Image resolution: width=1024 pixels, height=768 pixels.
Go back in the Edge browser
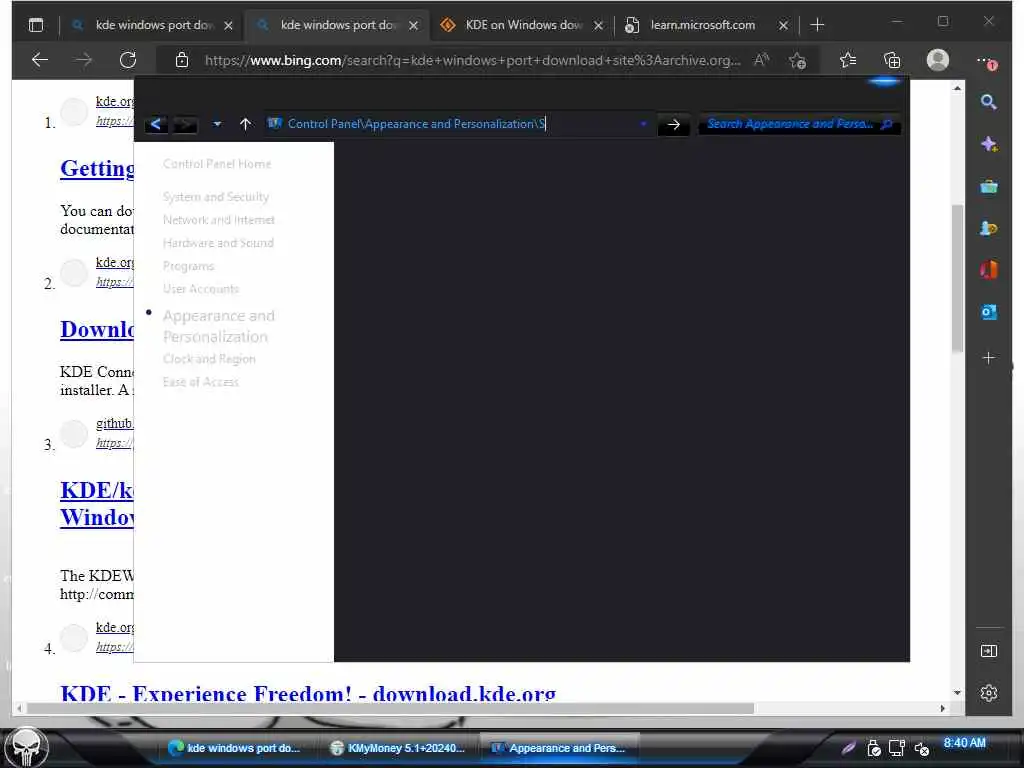tap(40, 60)
